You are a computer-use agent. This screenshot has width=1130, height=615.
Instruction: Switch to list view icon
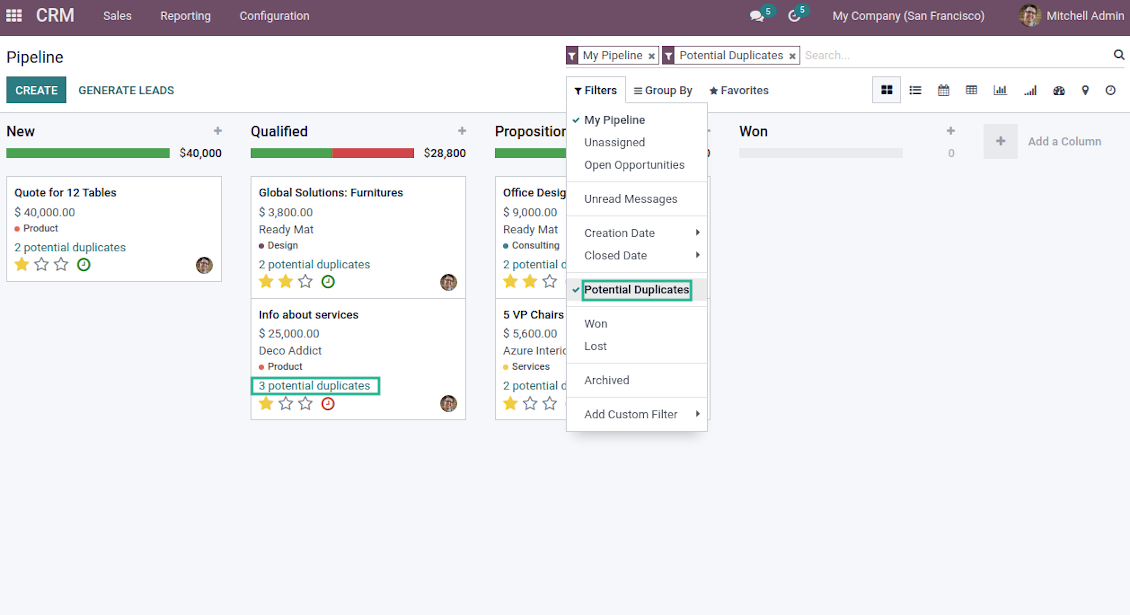pyautogui.click(x=915, y=90)
